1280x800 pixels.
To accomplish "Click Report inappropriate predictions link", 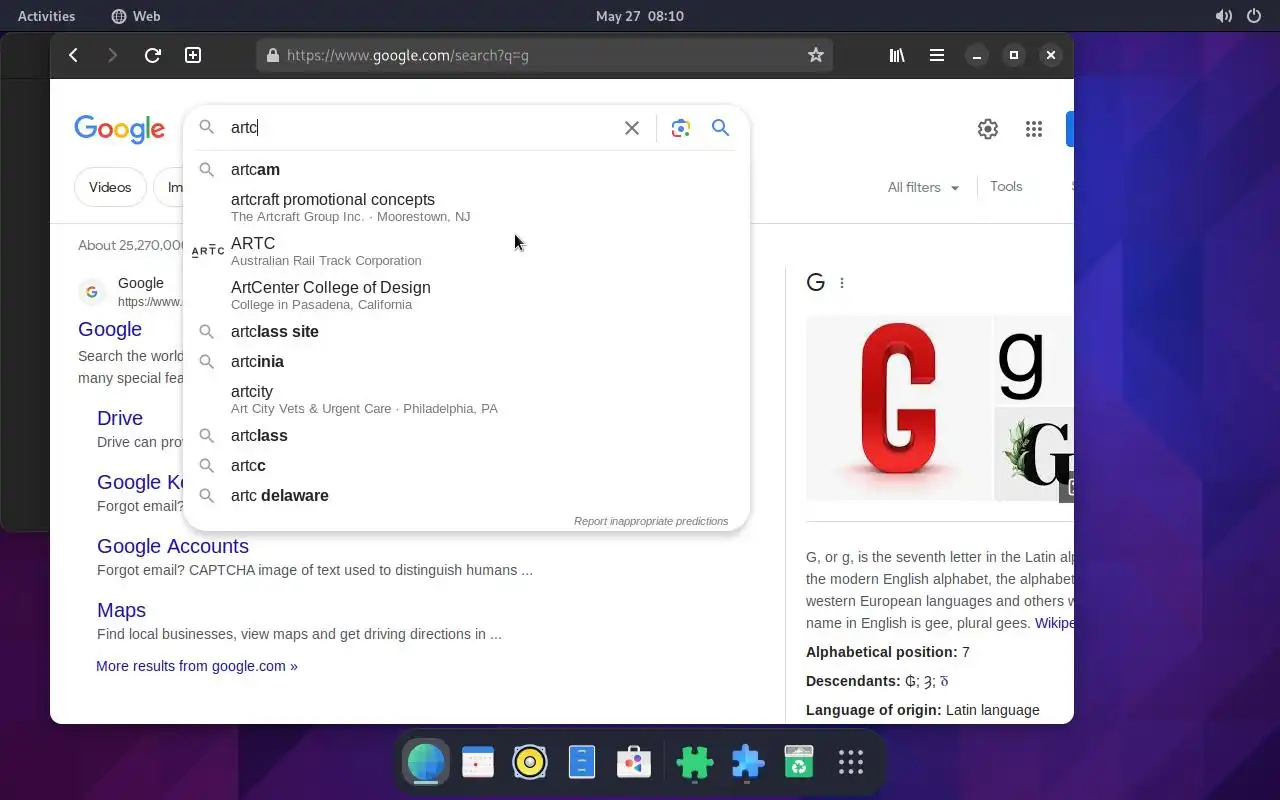I will click(x=651, y=521).
